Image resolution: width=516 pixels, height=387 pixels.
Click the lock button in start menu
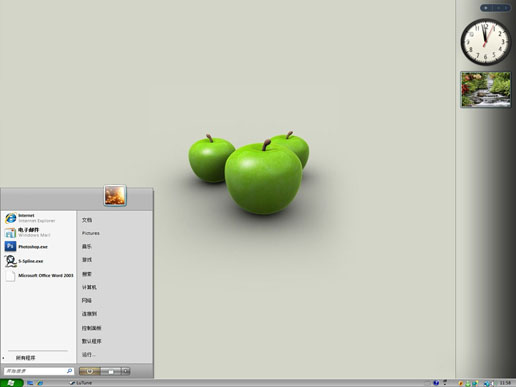click(111, 371)
